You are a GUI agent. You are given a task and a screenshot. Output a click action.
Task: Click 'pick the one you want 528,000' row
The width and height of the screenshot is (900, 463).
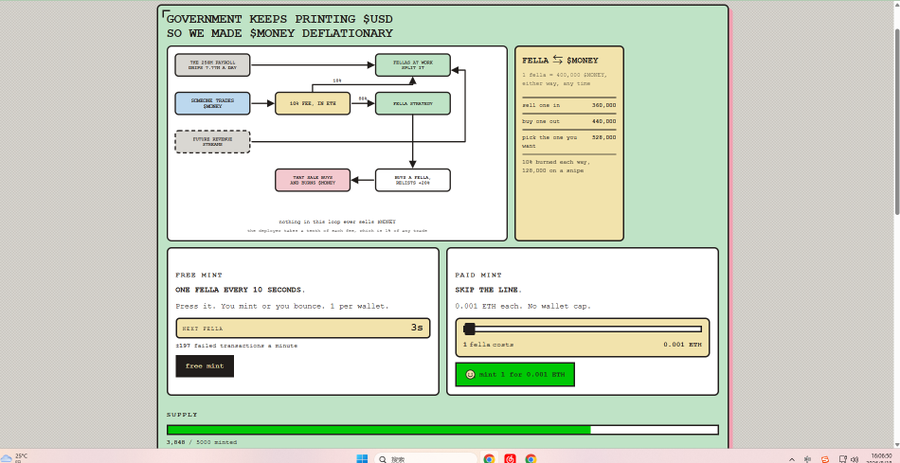click(569, 142)
